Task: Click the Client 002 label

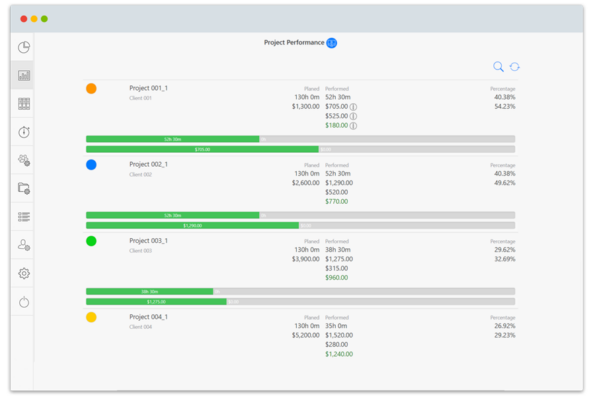Action: (140, 175)
